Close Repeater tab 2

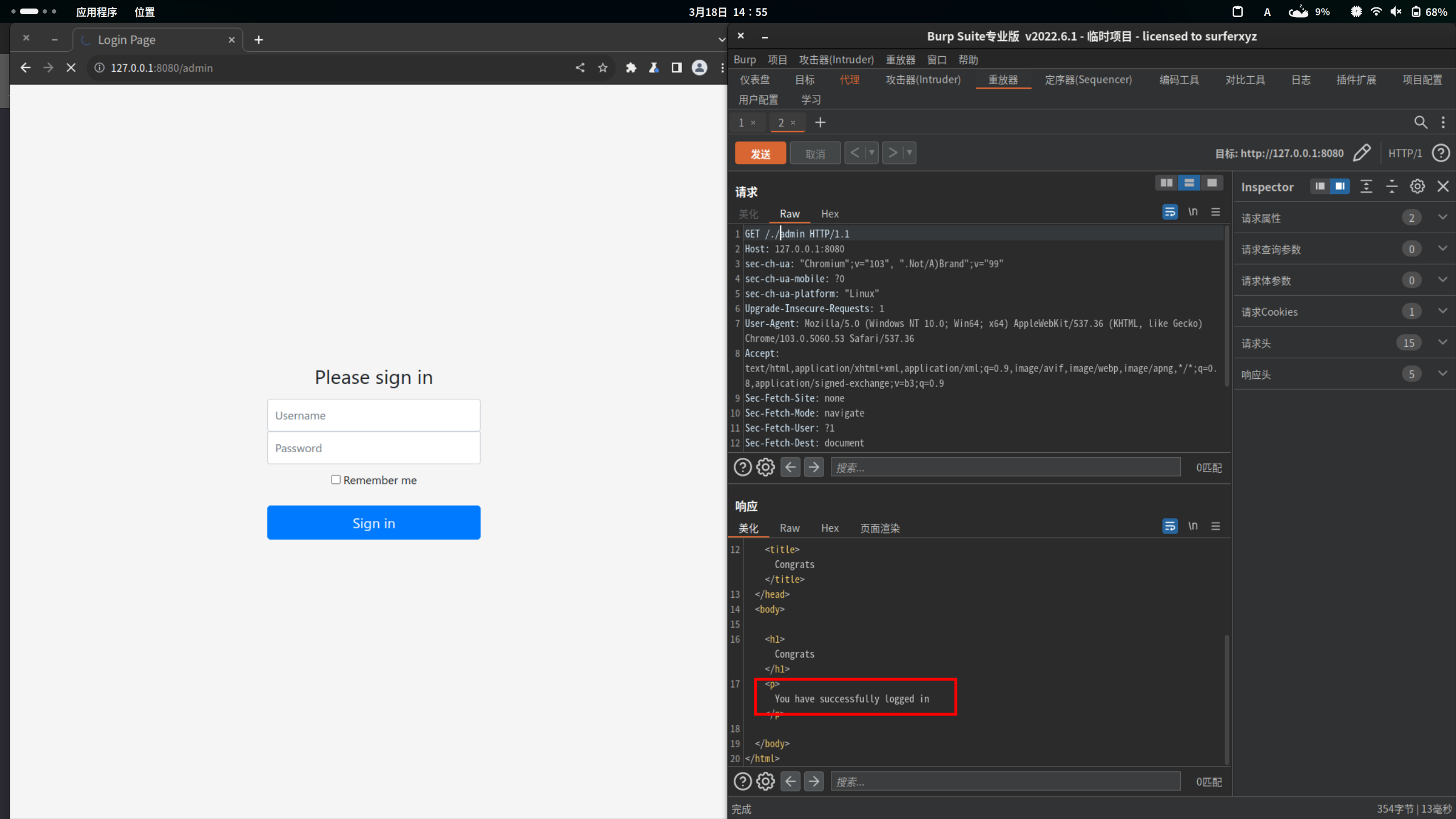pos(793,122)
